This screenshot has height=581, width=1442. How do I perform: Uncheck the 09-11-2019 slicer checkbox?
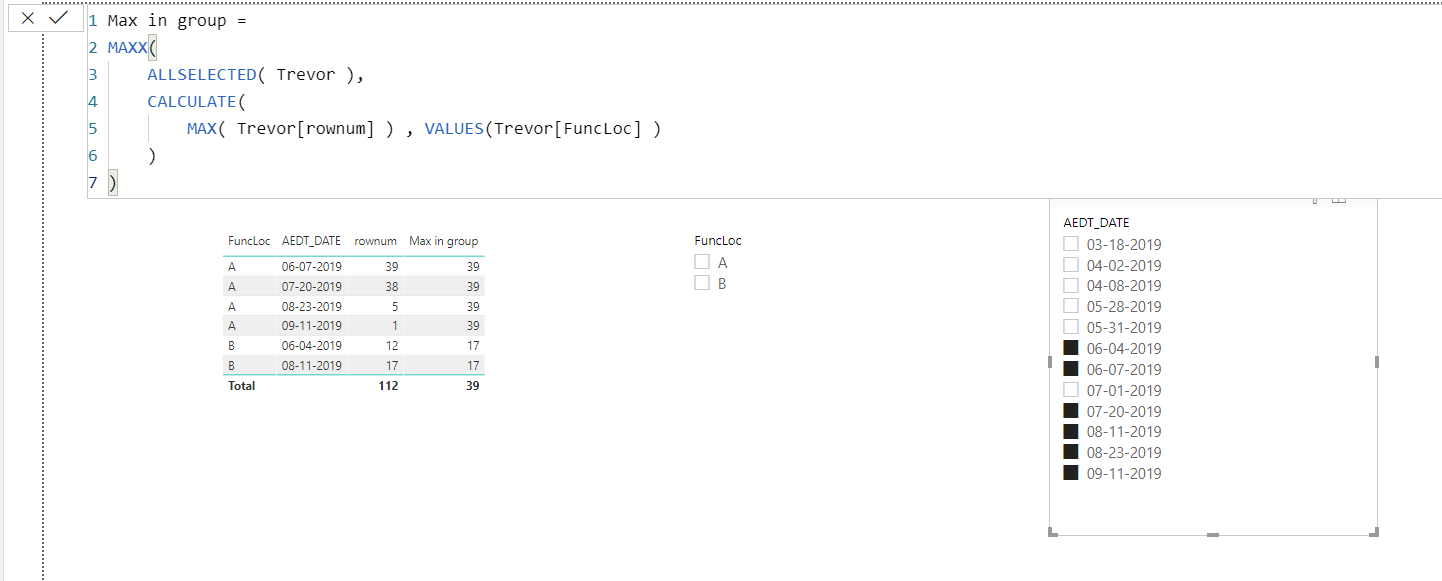pyautogui.click(x=1071, y=473)
